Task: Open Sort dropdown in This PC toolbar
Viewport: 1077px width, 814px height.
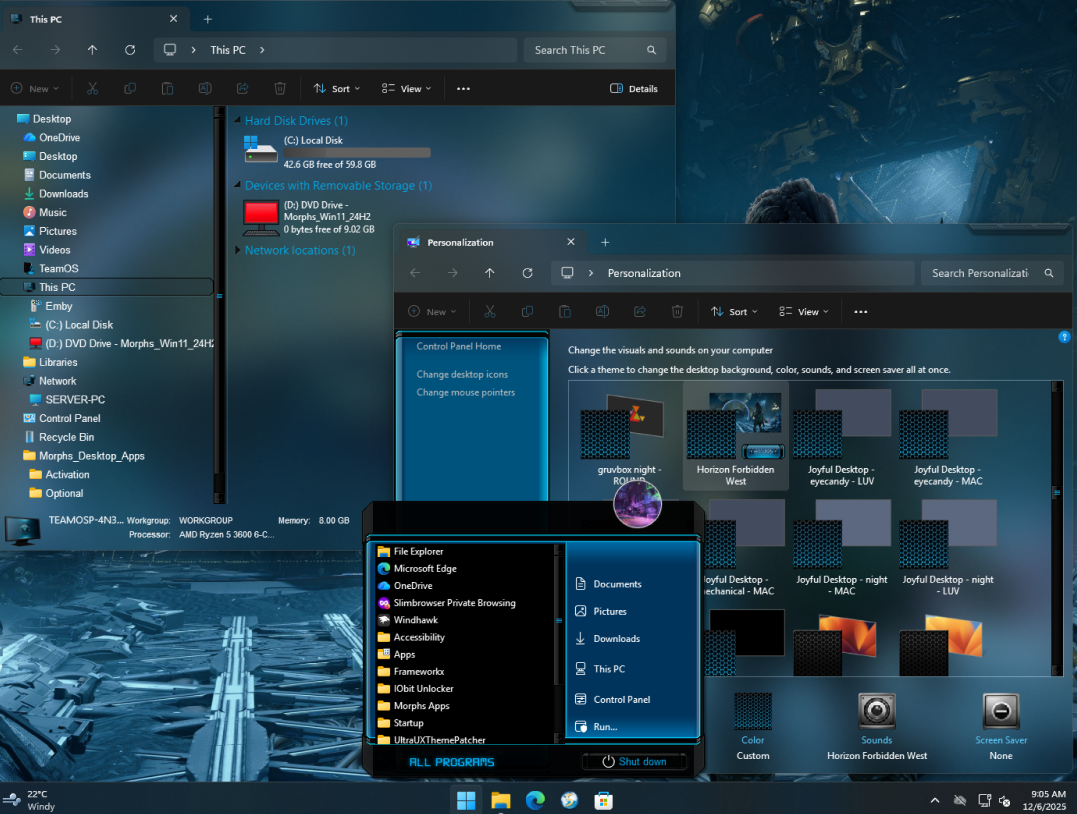Action: pos(337,88)
